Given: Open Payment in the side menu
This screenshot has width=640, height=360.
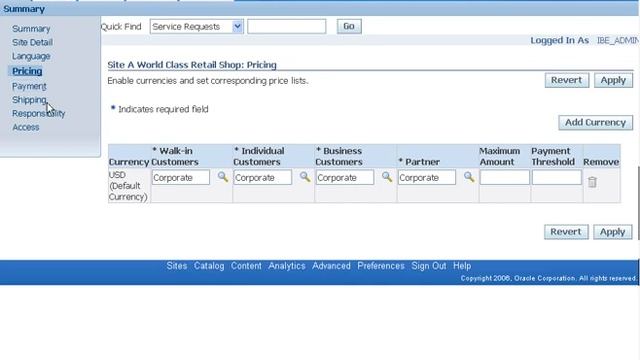Looking at the screenshot, I should click(x=29, y=87).
